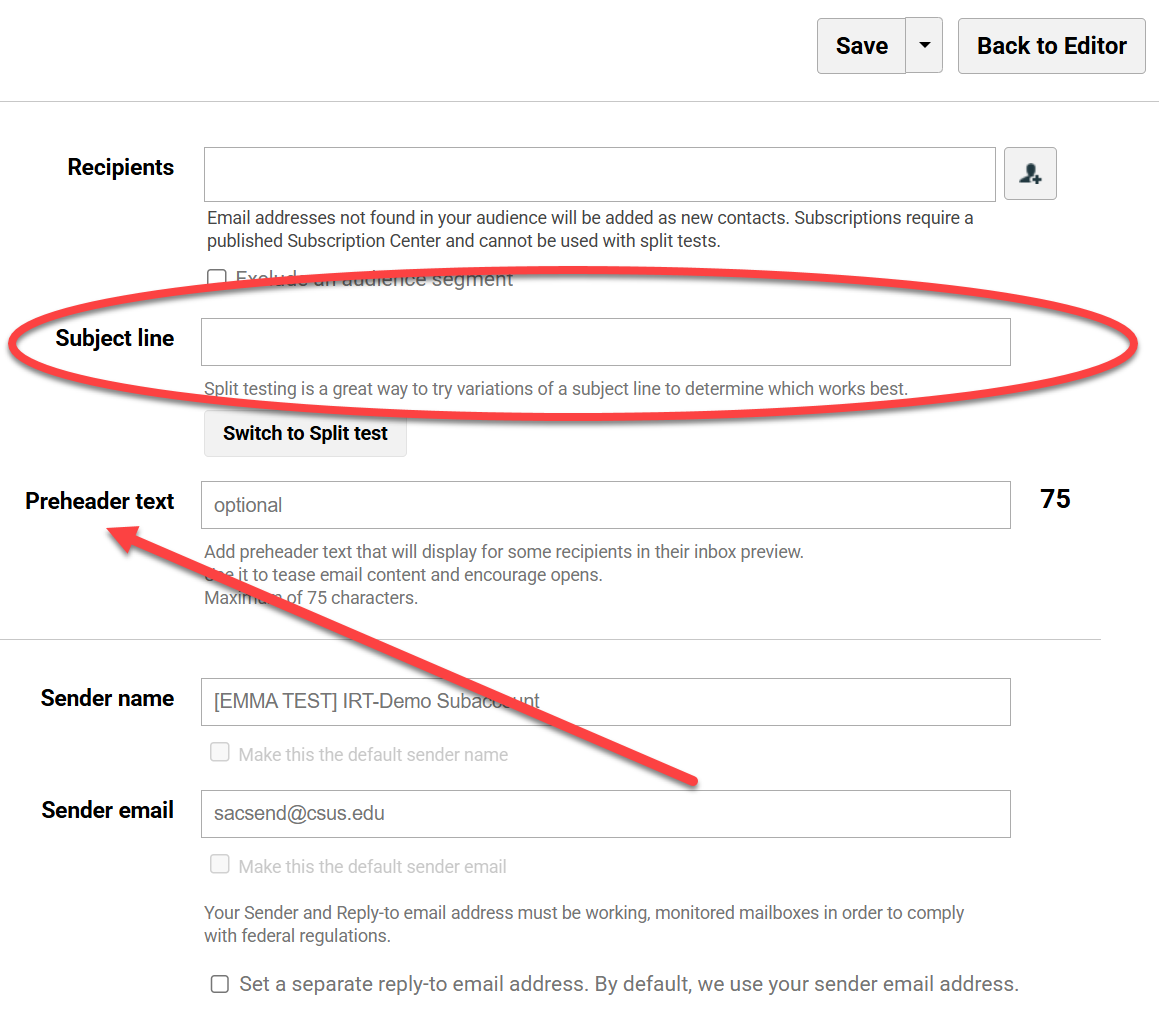
Task: Edit the Sender name field
Action: coord(605,702)
